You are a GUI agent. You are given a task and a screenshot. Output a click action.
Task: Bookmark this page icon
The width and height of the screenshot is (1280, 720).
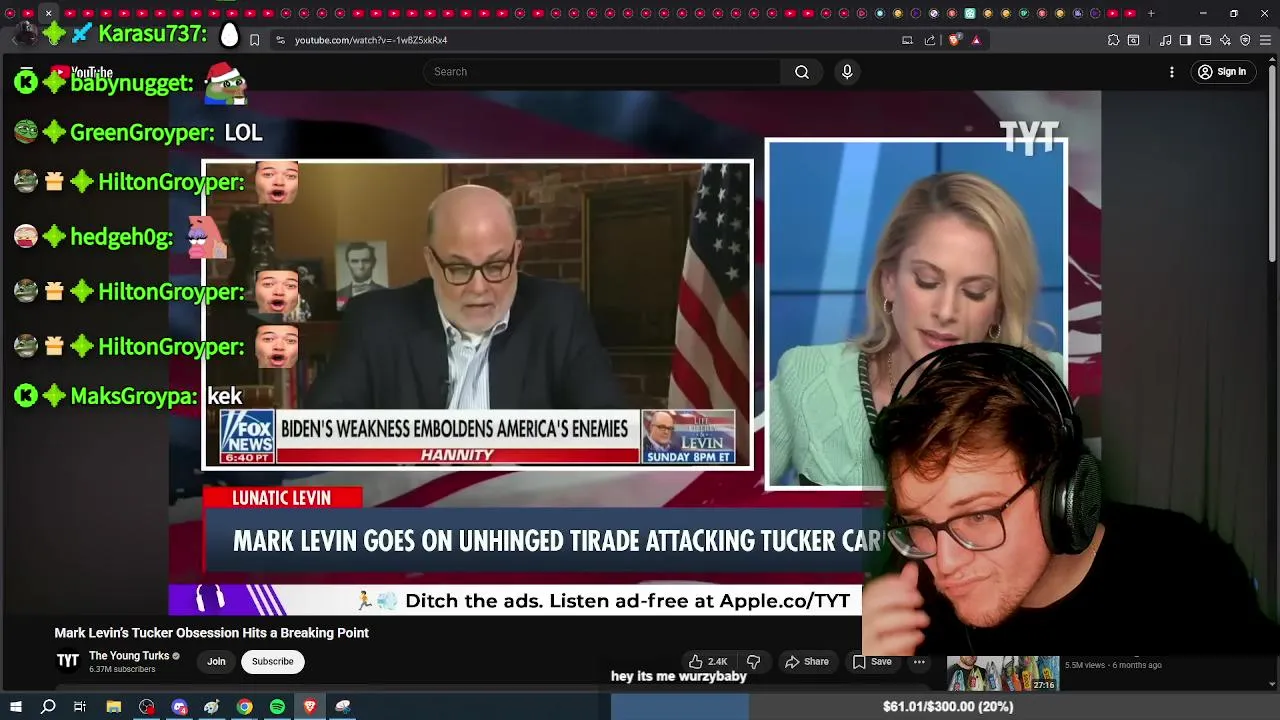click(x=254, y=40)
